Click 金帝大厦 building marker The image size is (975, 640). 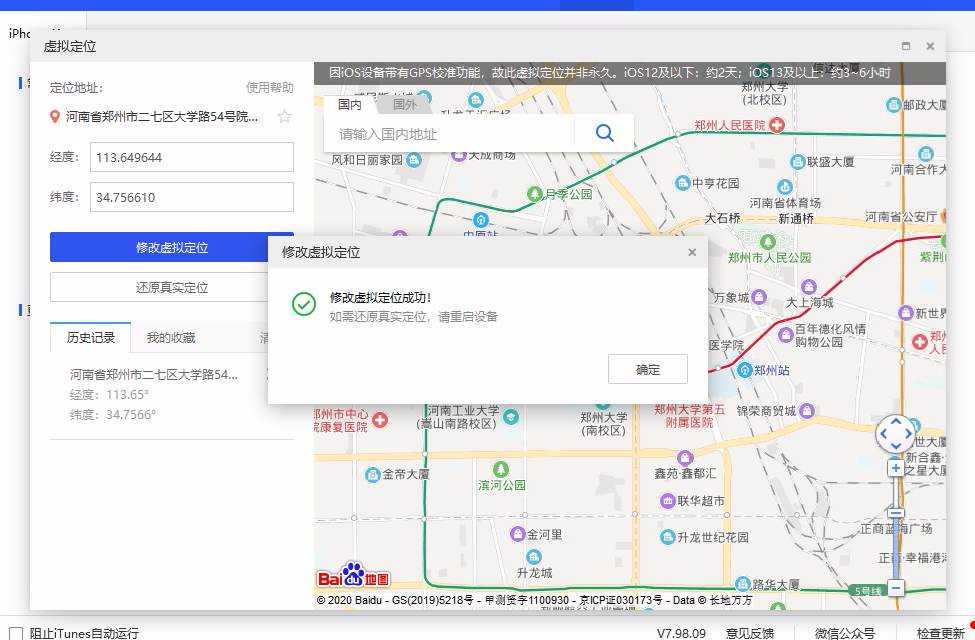372,475
